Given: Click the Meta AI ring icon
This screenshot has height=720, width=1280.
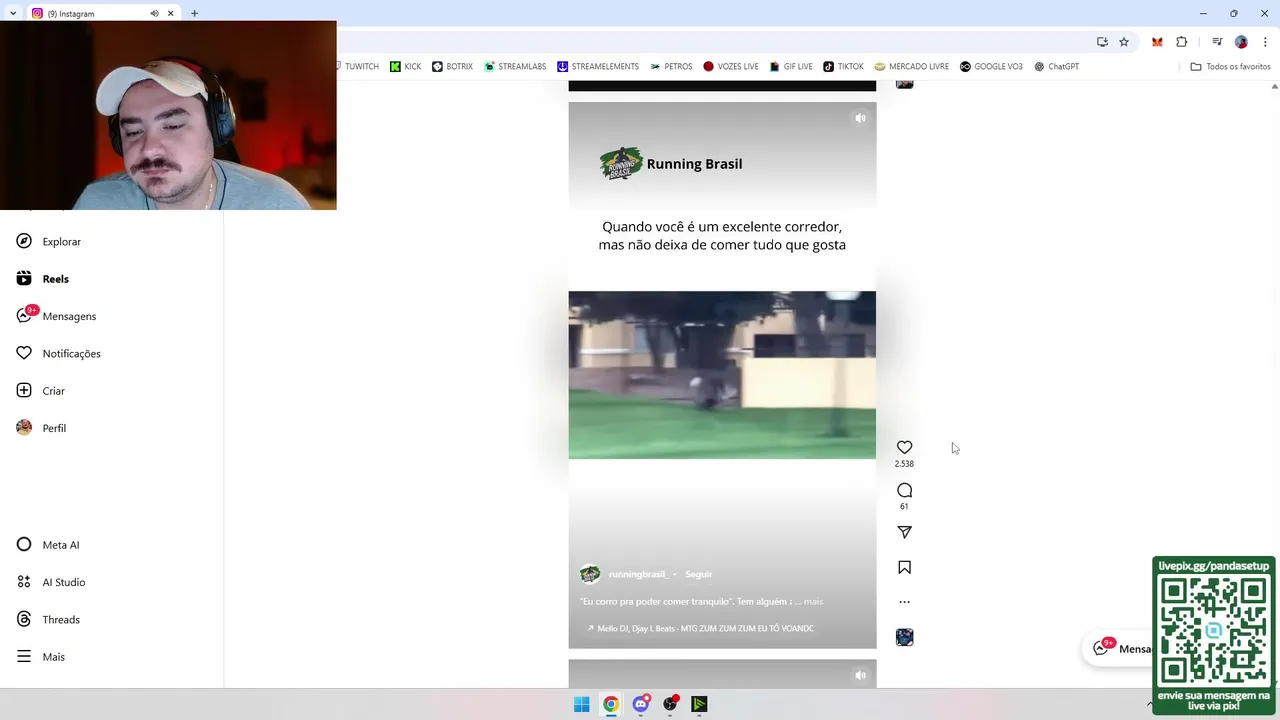Looking at the screenshot, I should (24, 544).
